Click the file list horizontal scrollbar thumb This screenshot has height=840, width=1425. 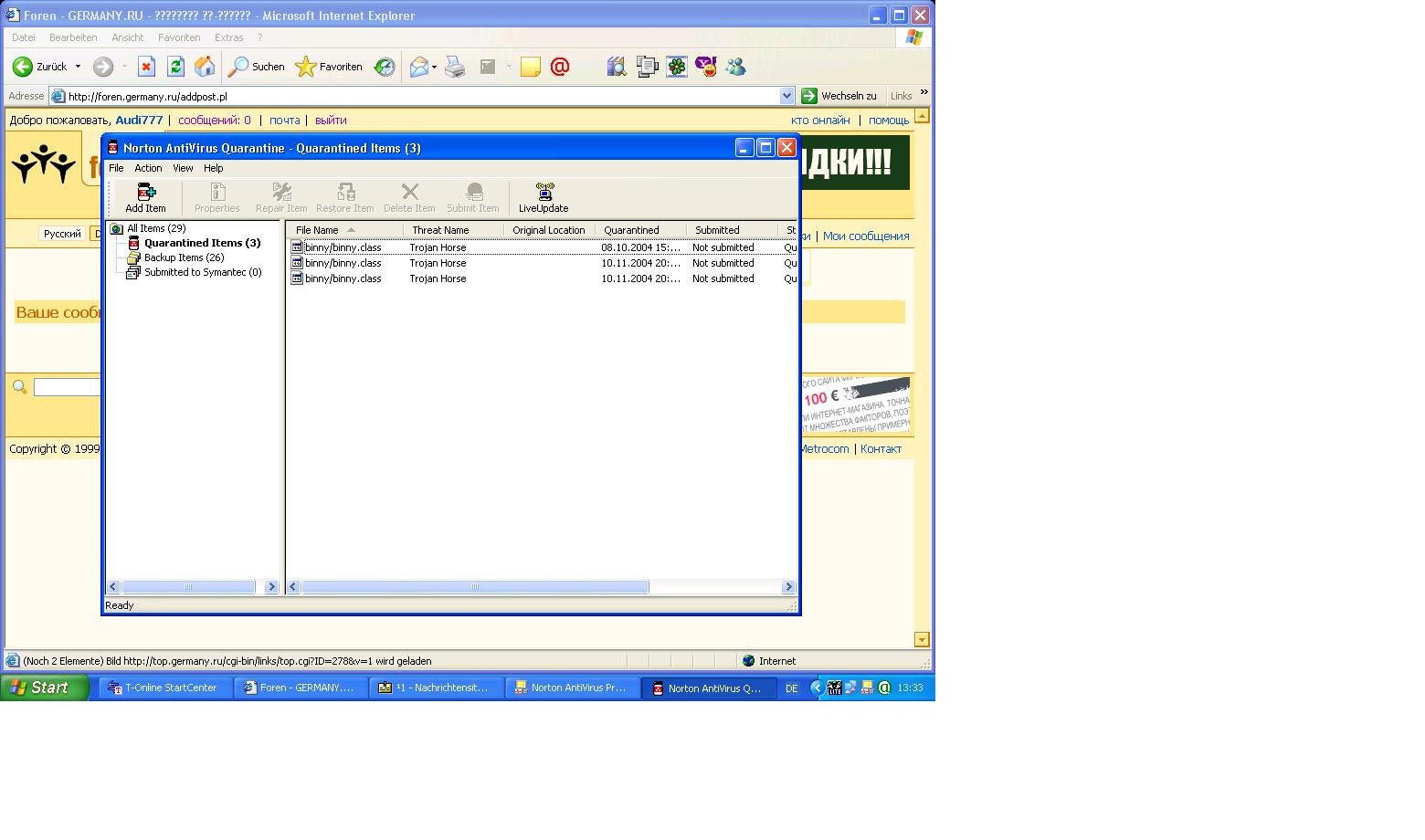click(475, 587)
